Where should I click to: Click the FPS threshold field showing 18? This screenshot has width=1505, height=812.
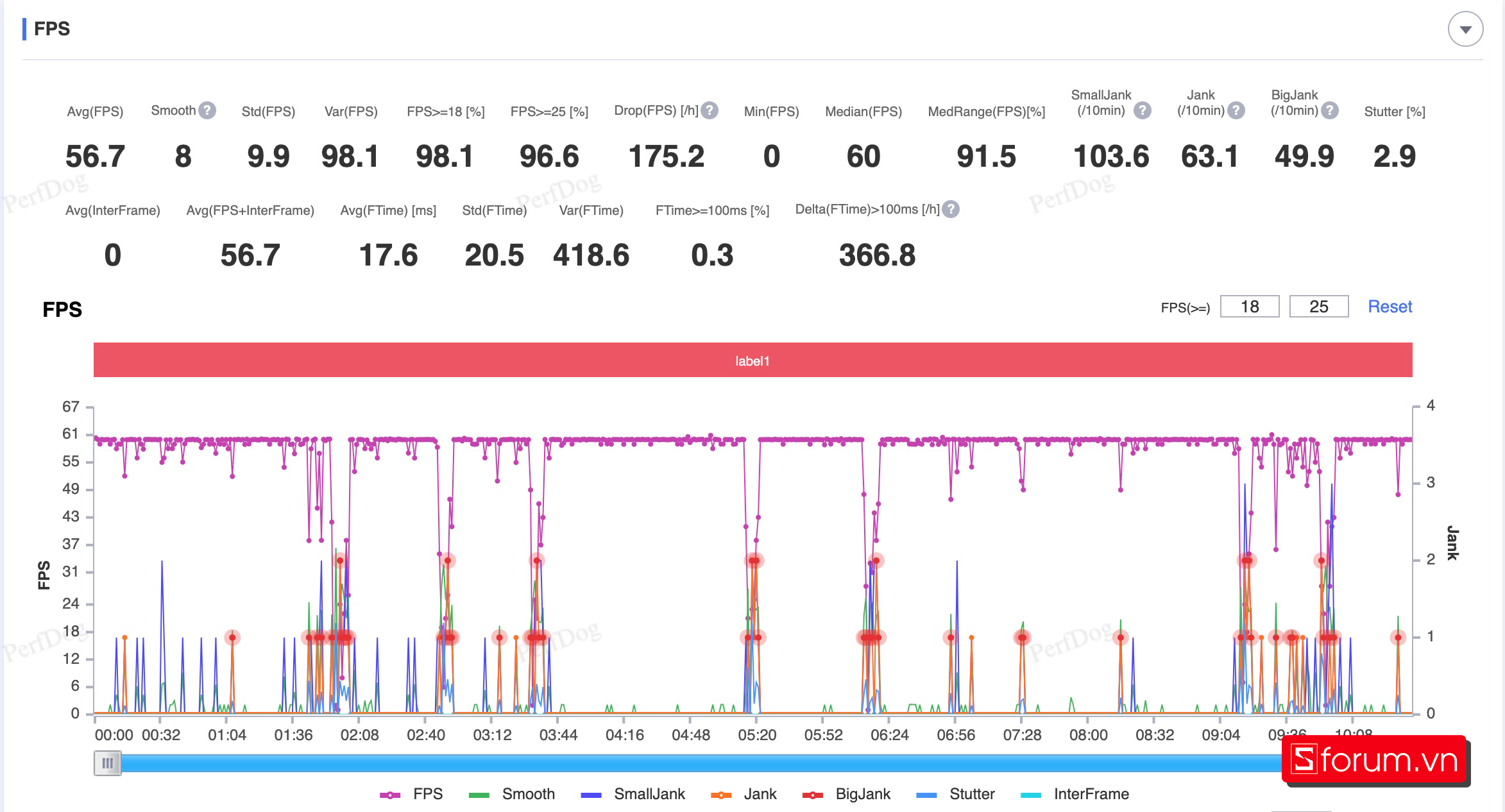(x=1250, y=307)
